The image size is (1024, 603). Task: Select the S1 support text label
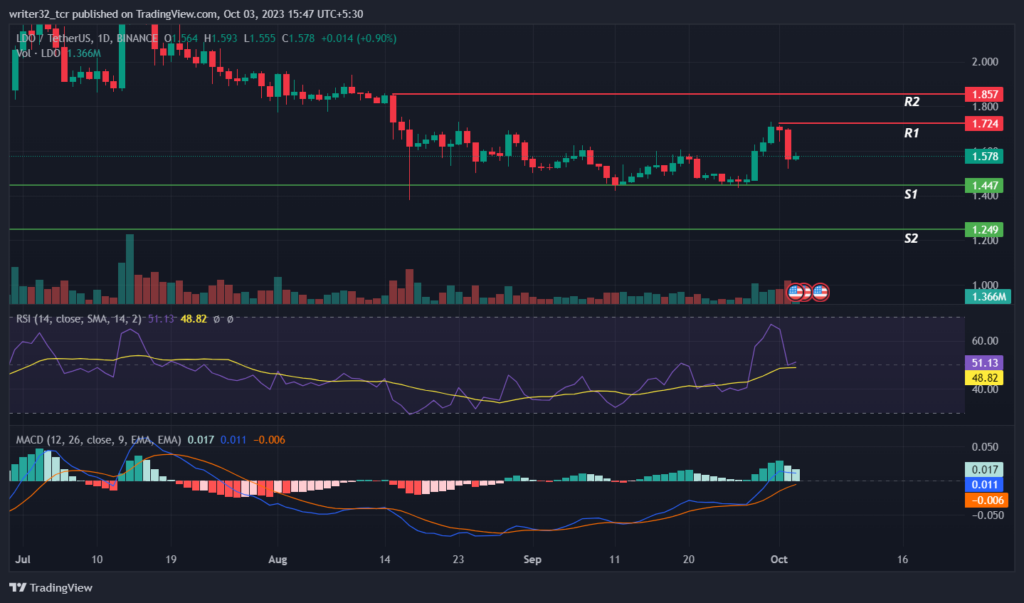911,194
